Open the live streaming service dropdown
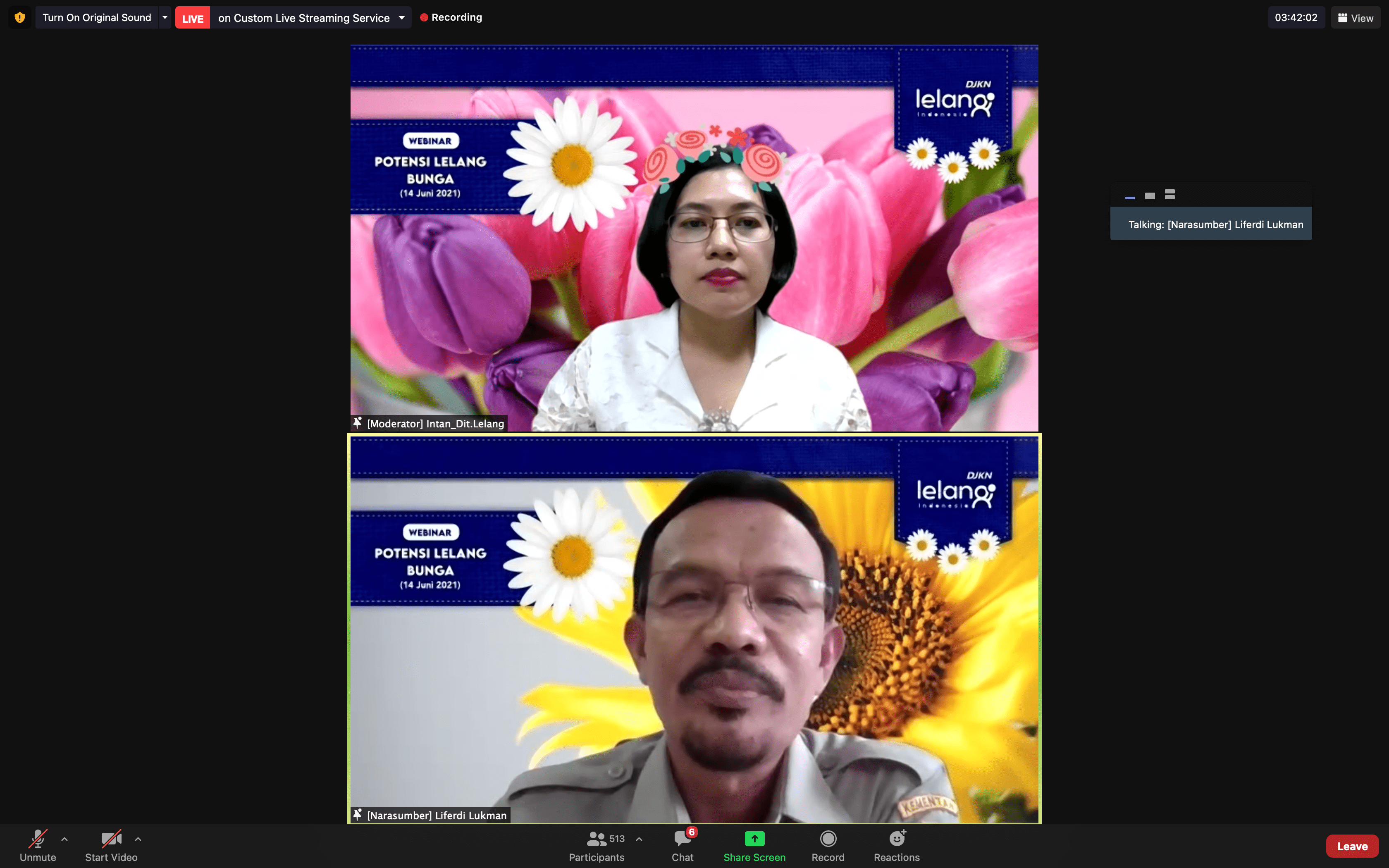 click(x=402, y=18)
